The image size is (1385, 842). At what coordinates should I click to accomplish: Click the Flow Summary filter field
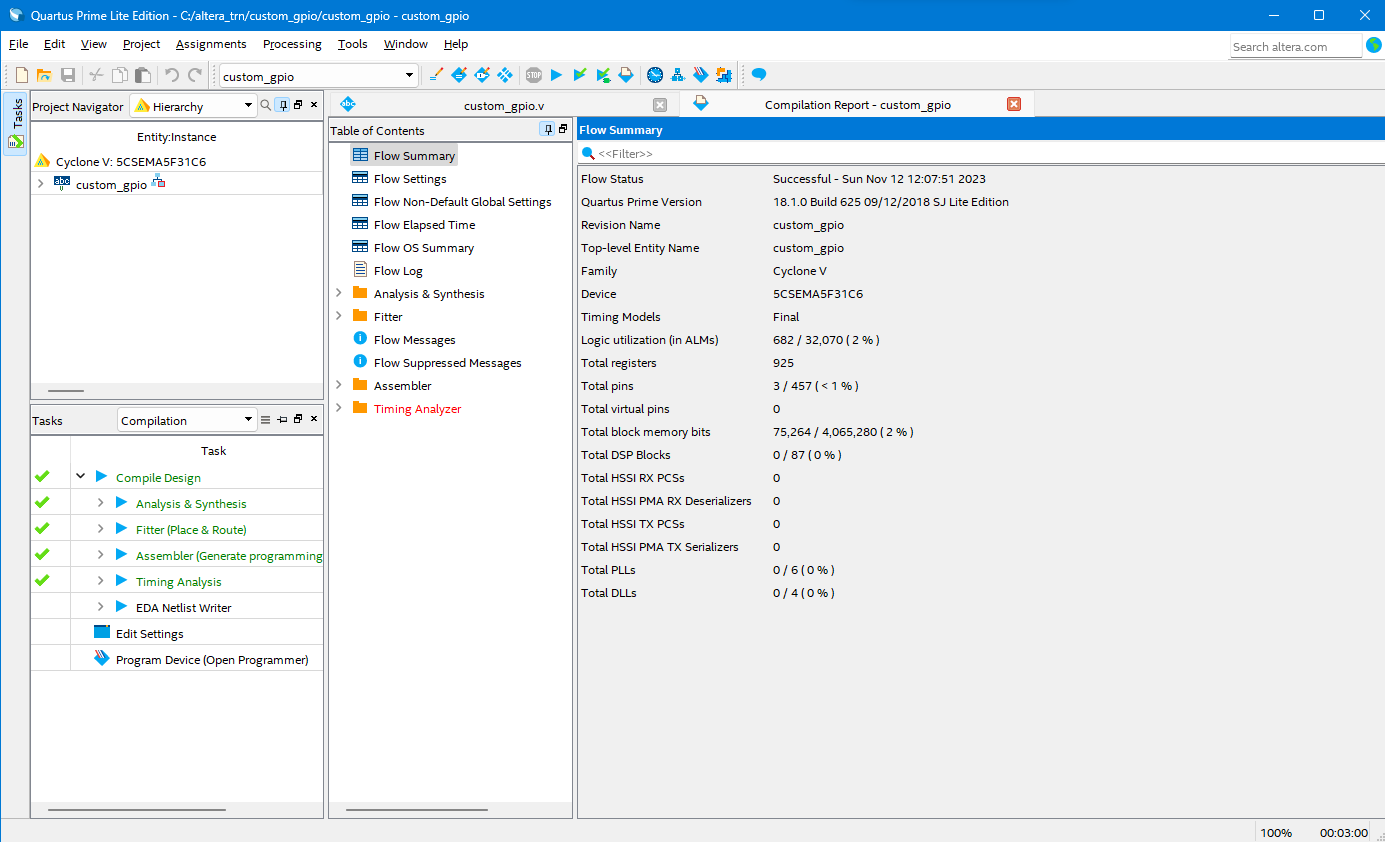point(981,153)
